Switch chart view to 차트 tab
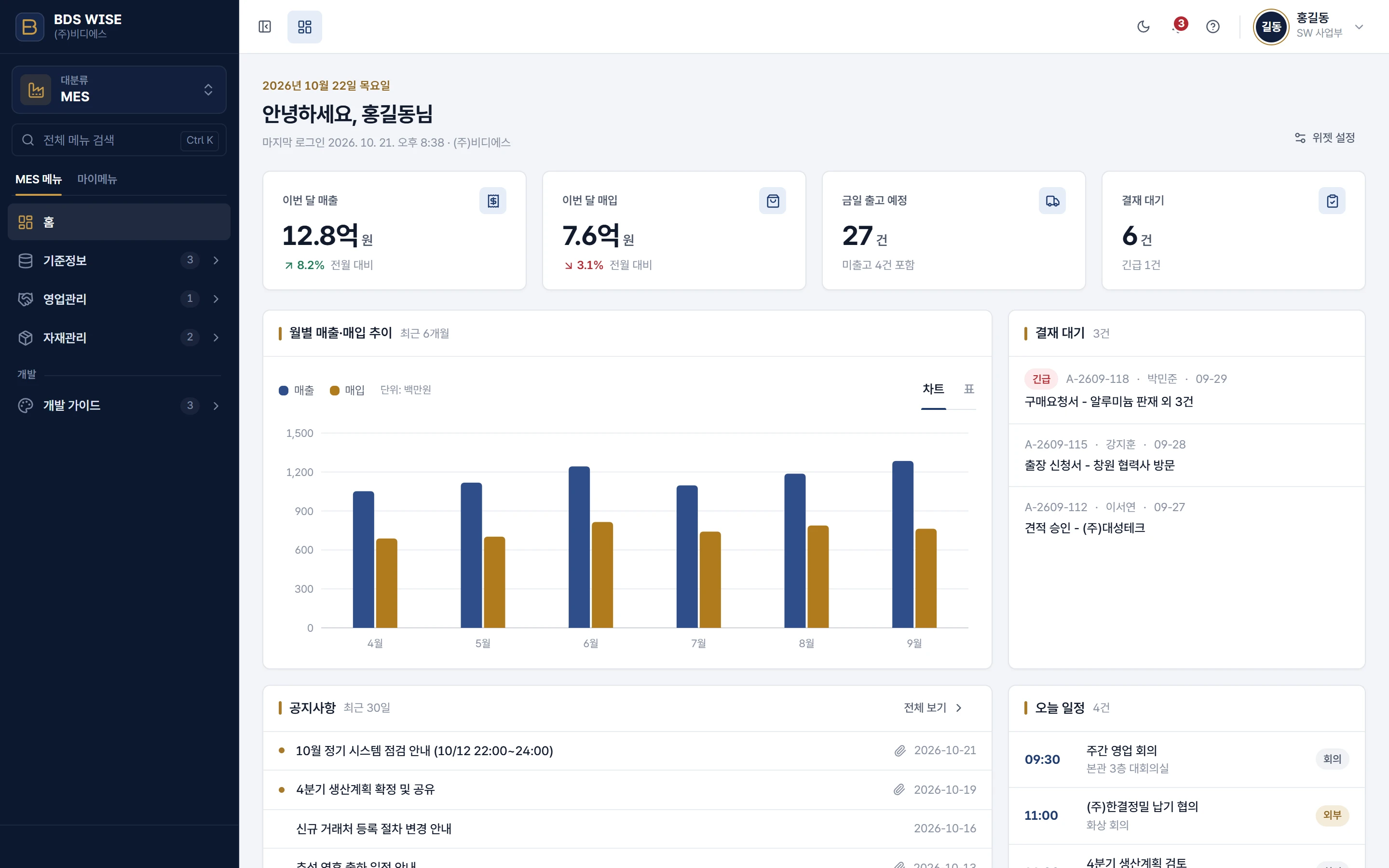This screenshot has height=868, width=1389. [x=933, y=389]
